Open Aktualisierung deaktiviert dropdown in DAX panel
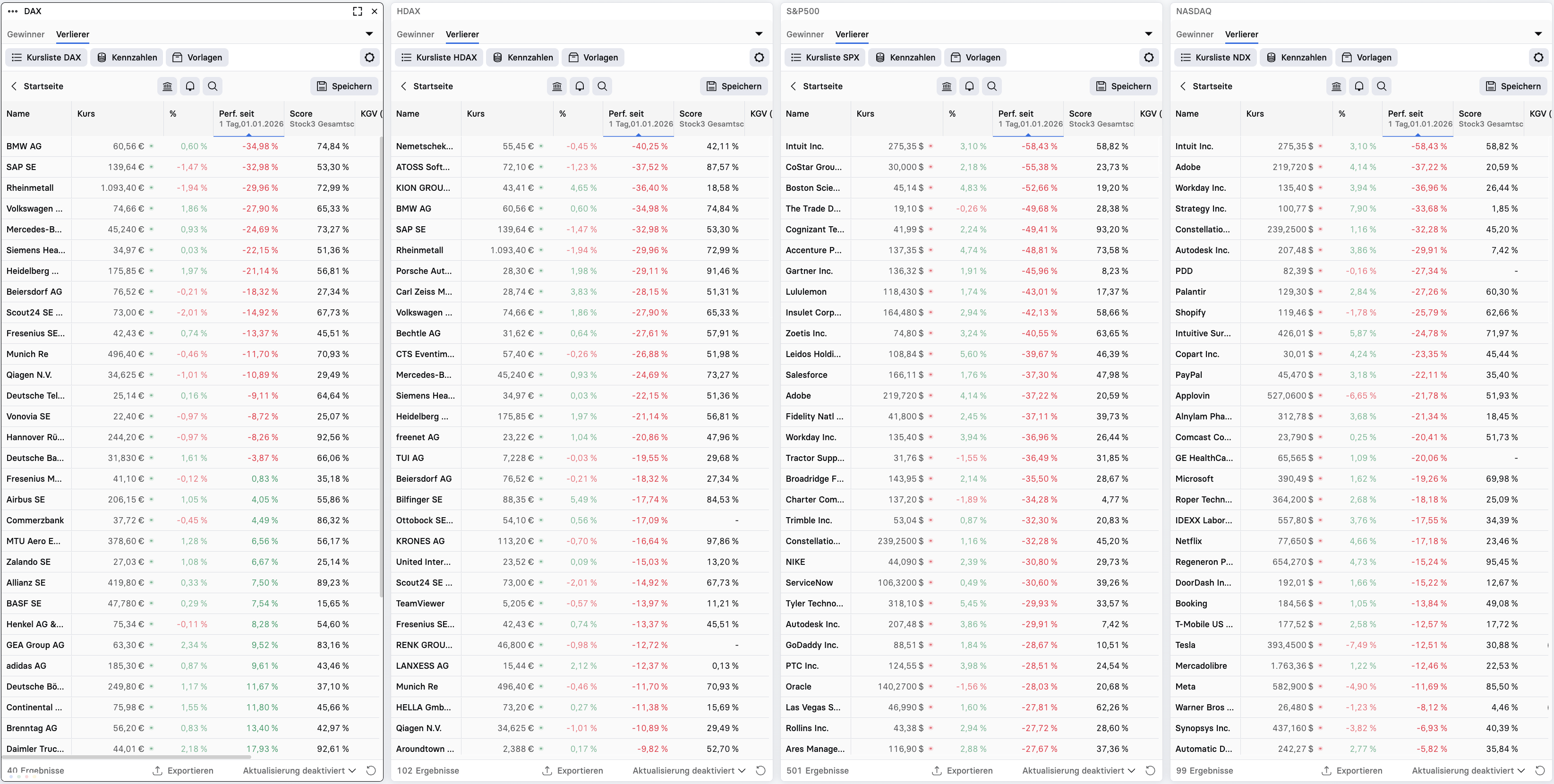Image resolution: width=1554 pixels, height=784 pixels. pyautogui.click(x=299, y=770)
